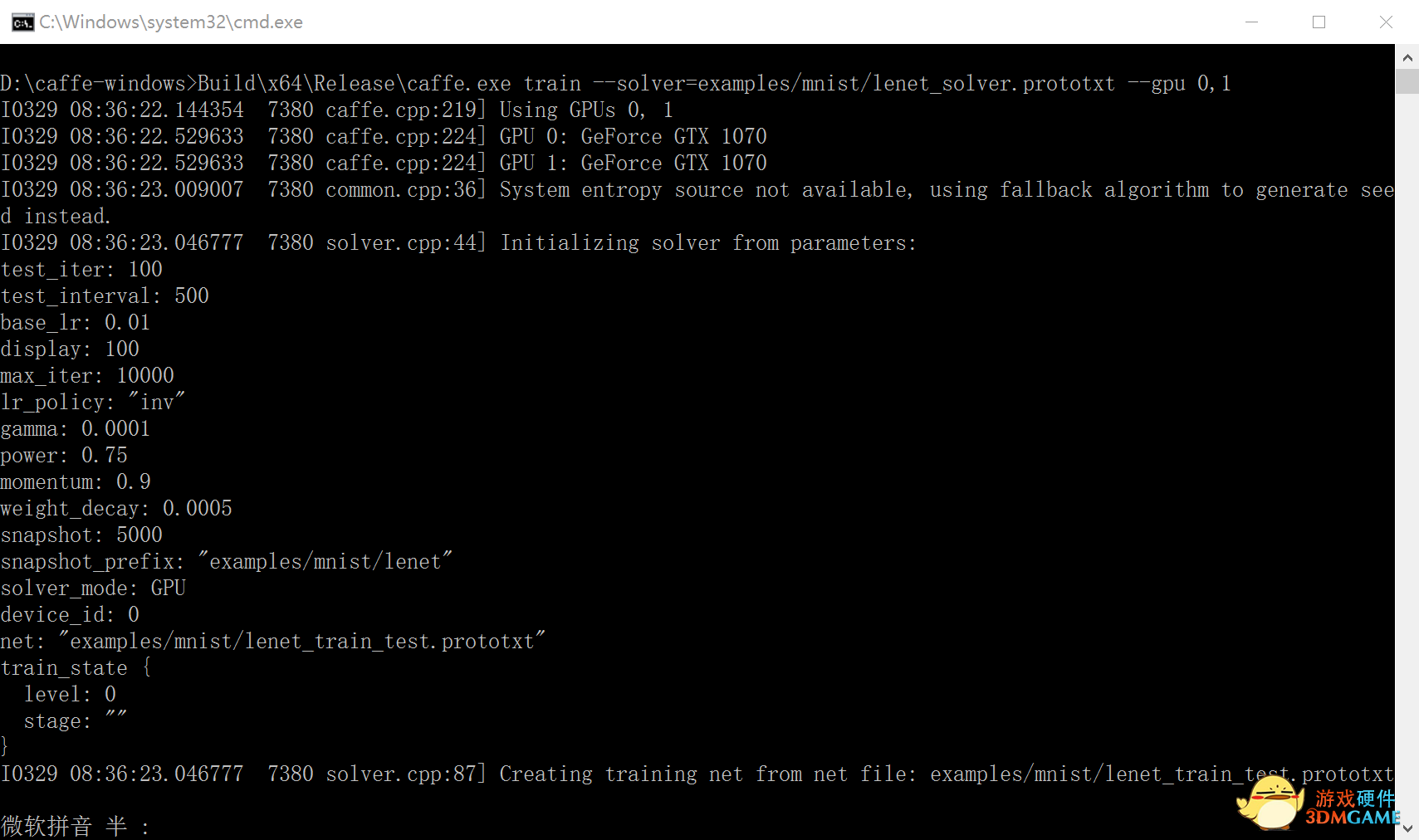Screen dimensions: 1419x840
Task: Click the vertical scrollbar thumb
Action: click(1407, 82)
